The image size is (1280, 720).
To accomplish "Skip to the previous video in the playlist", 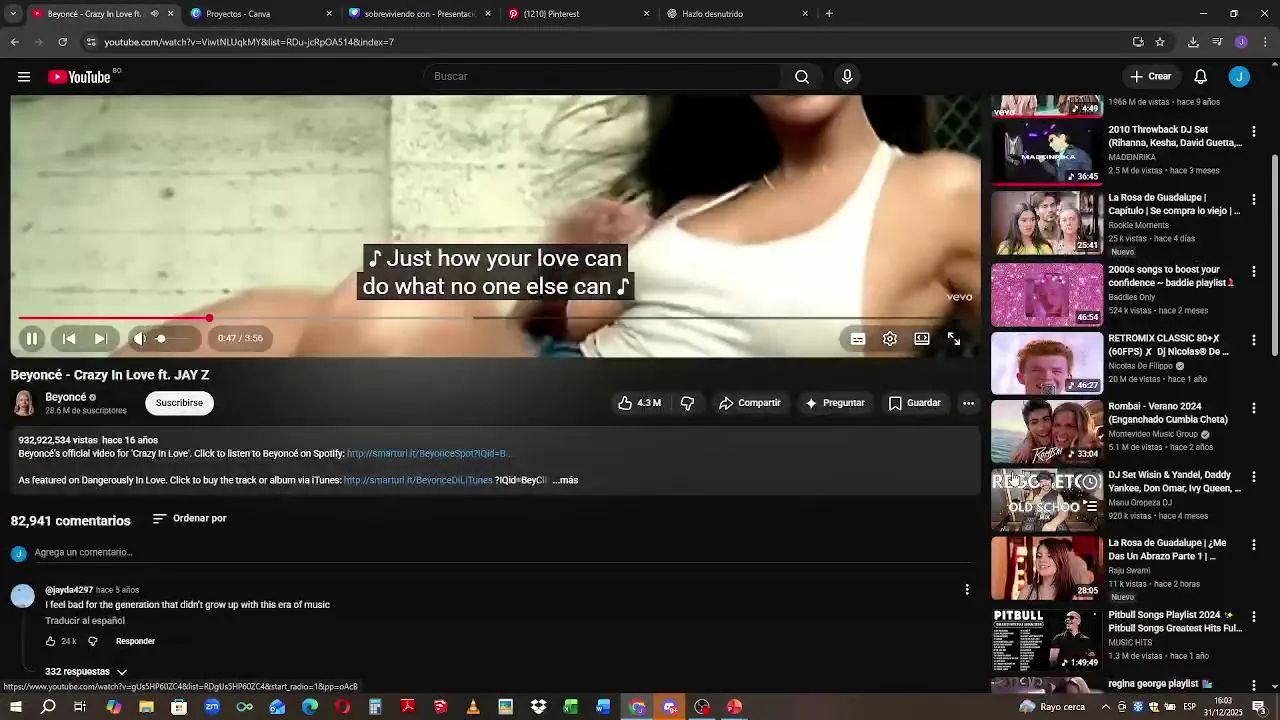I will [69, 339].
